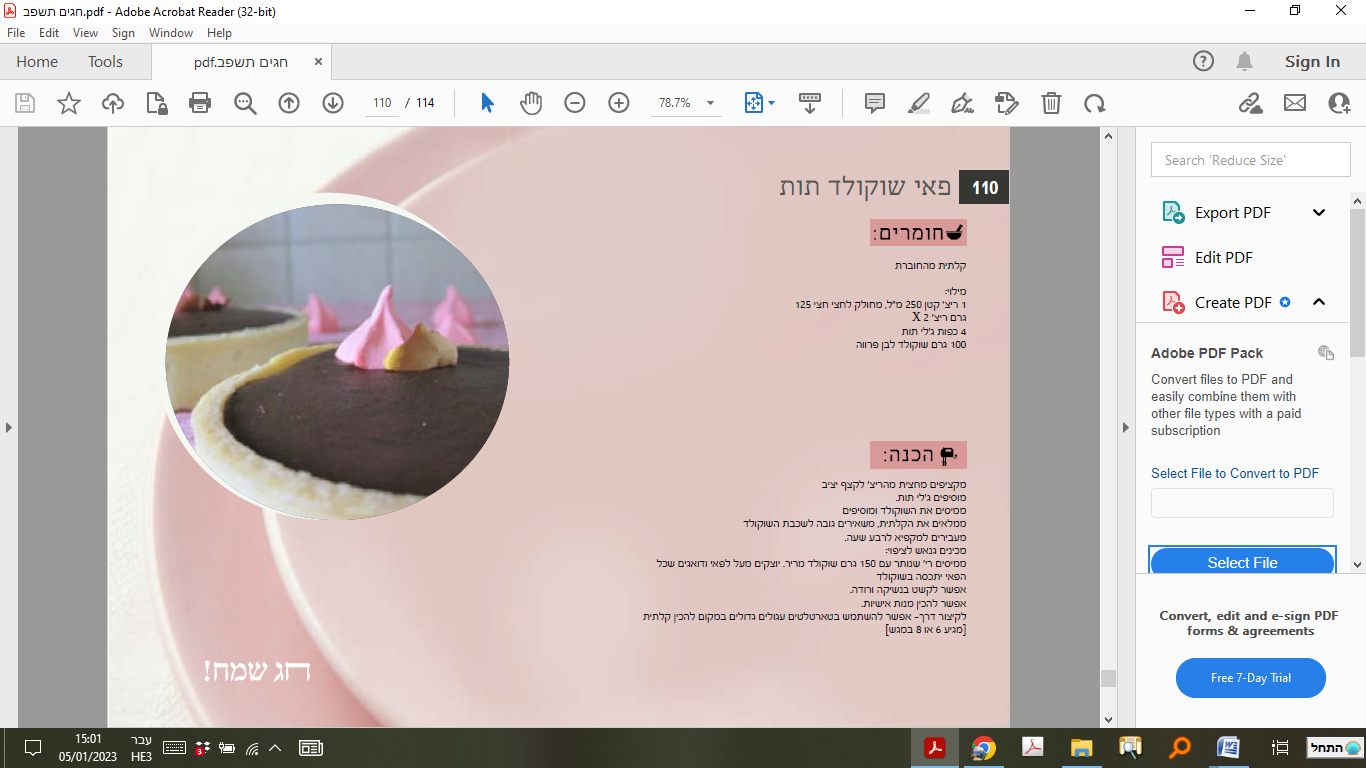Screen dimensions: 1366x768
Task: Switch to the Home tab
Action: pos(37,62)
